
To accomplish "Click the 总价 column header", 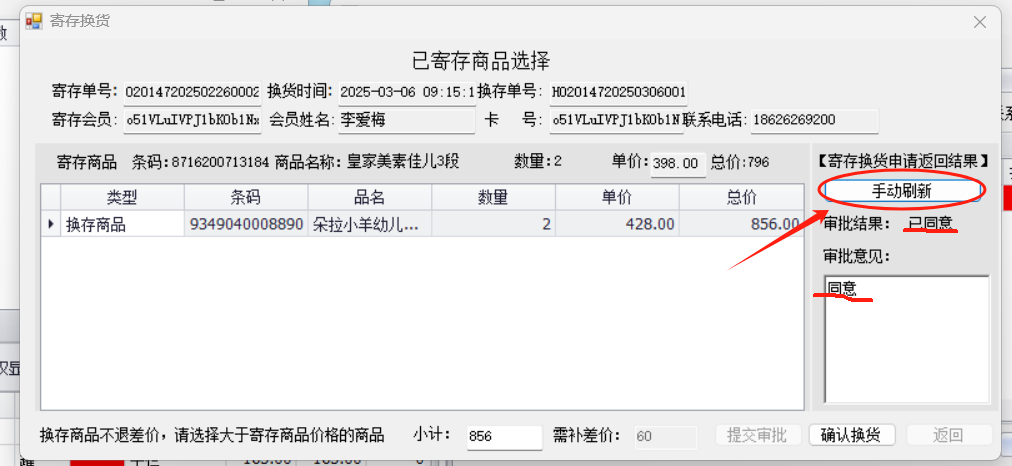I will click(741, 197).
